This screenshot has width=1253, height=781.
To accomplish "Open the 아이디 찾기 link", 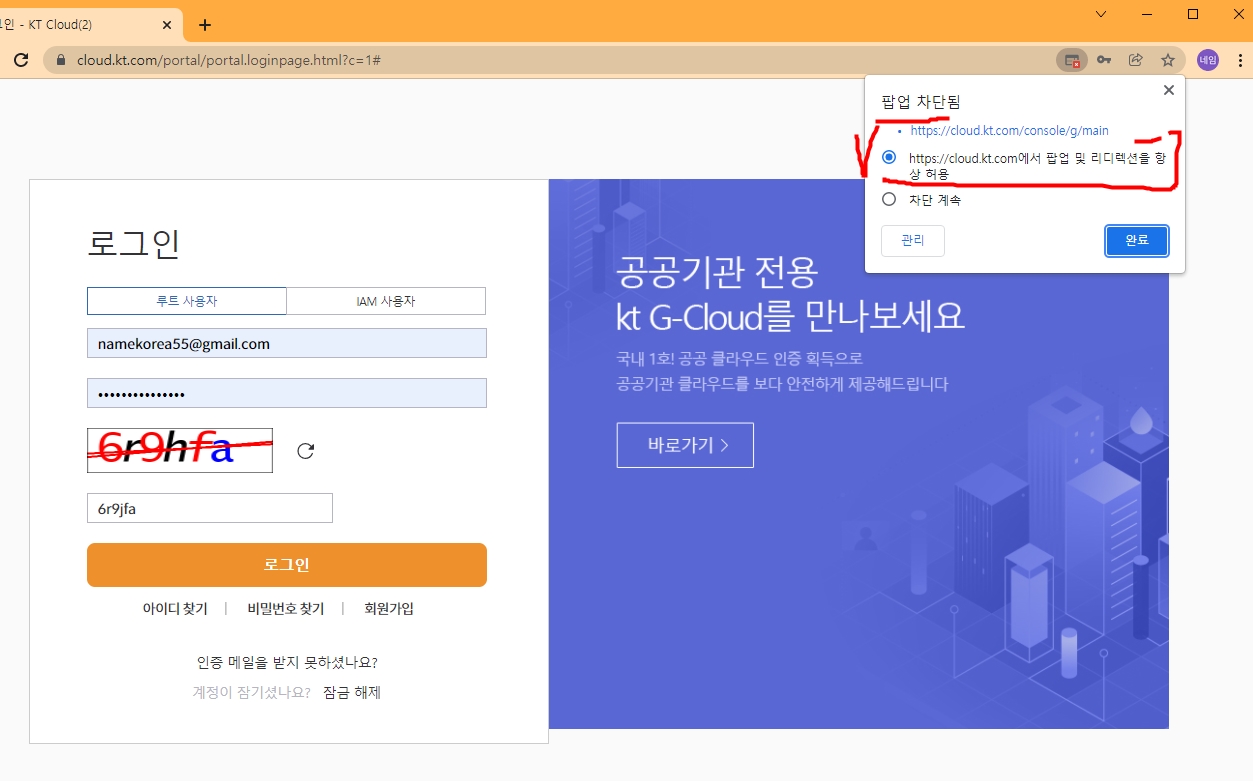I will coord(175,608).
